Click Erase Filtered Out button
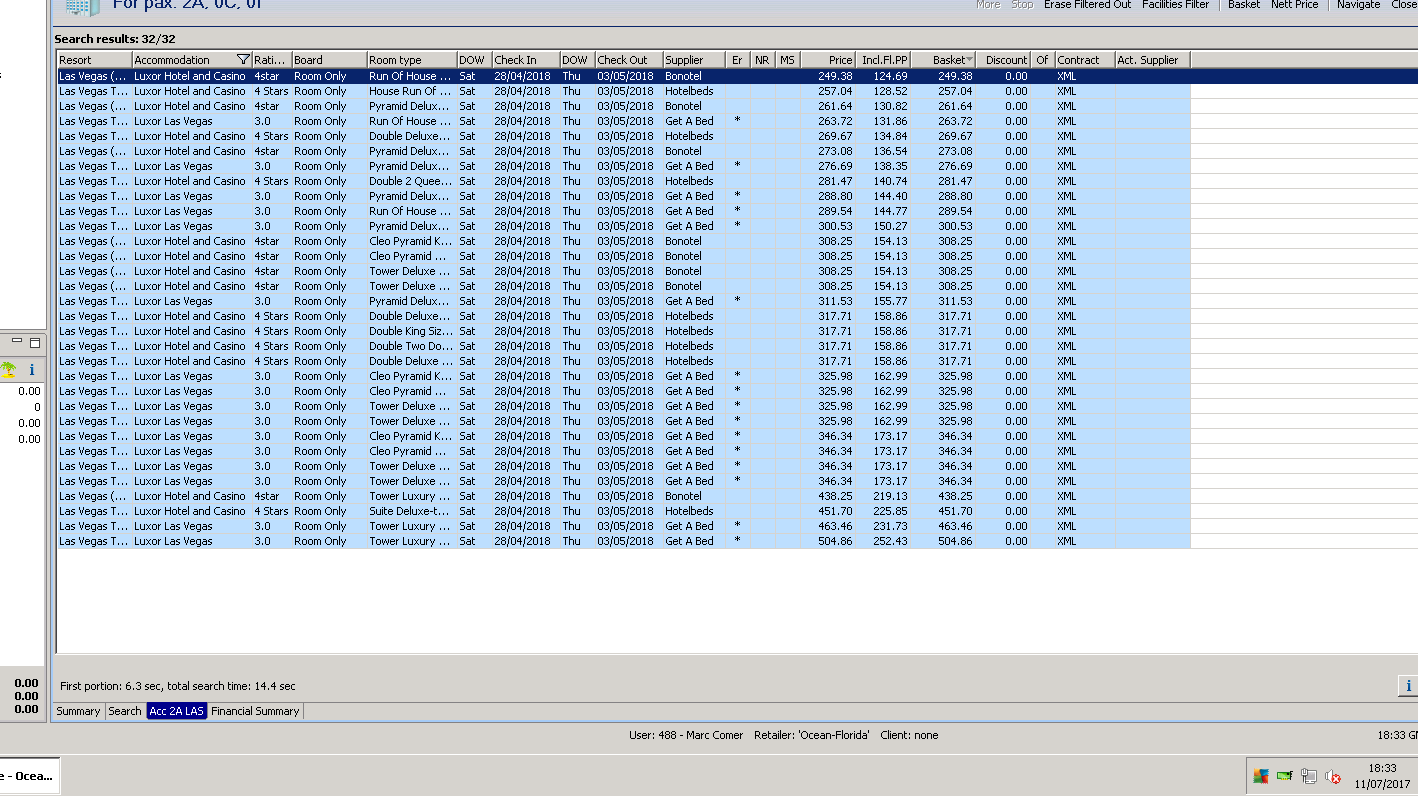Screen dimensions: 1418x796 [1087, 5]
